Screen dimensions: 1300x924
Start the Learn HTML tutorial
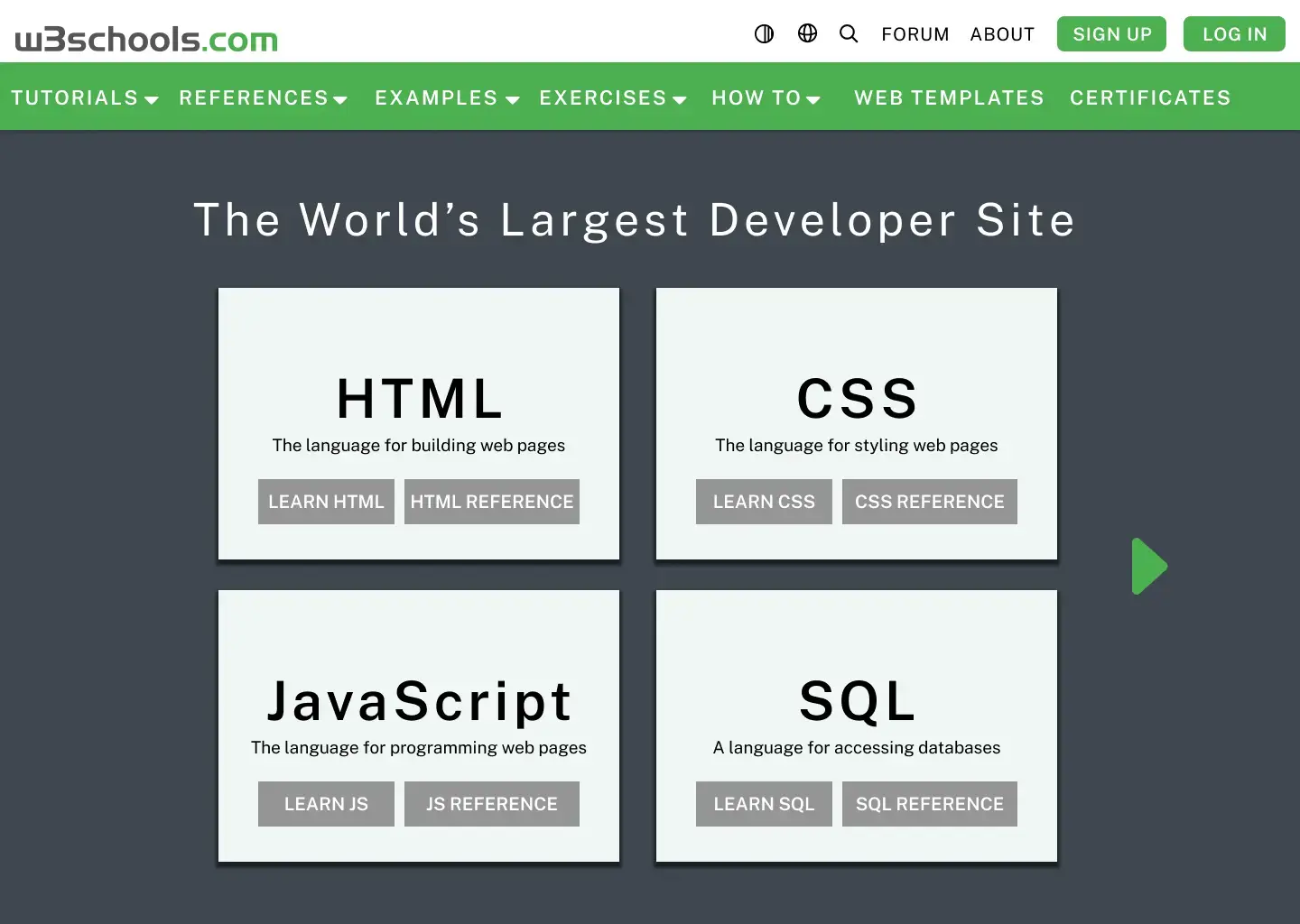tap(326, 502)
